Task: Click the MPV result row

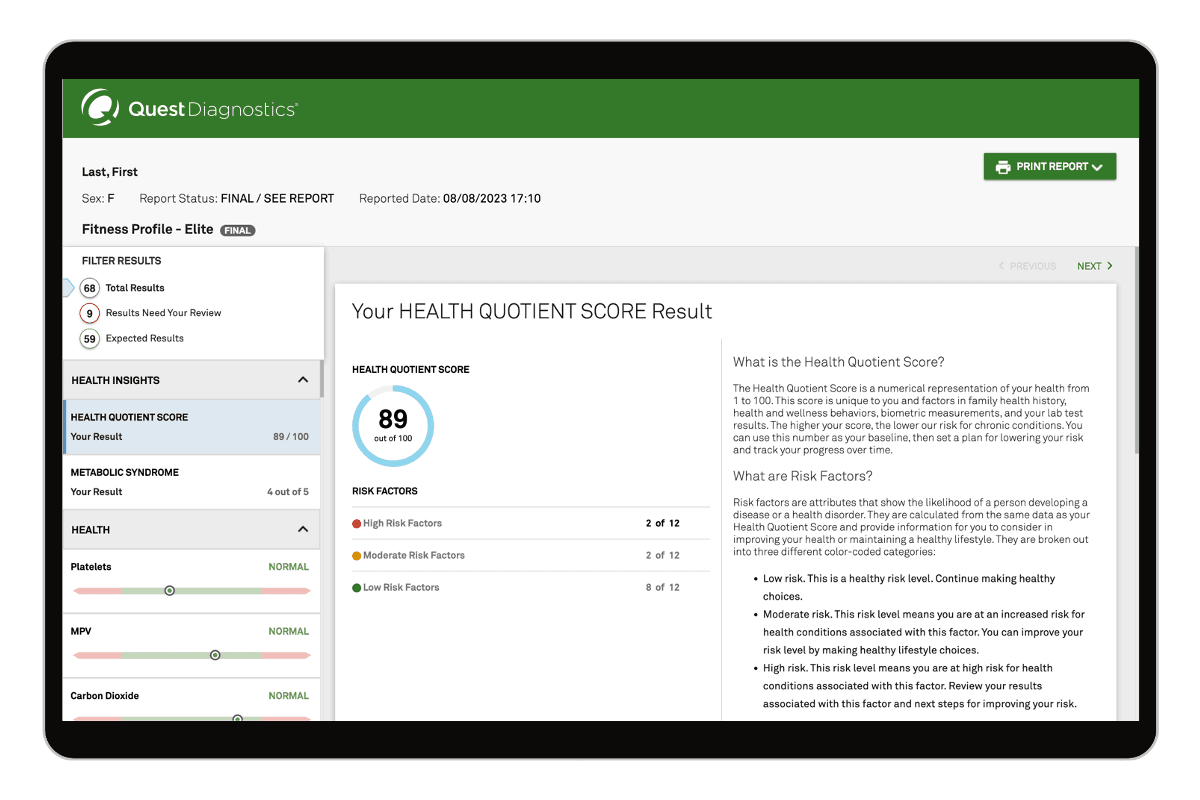Action: [x=190, y=643]
